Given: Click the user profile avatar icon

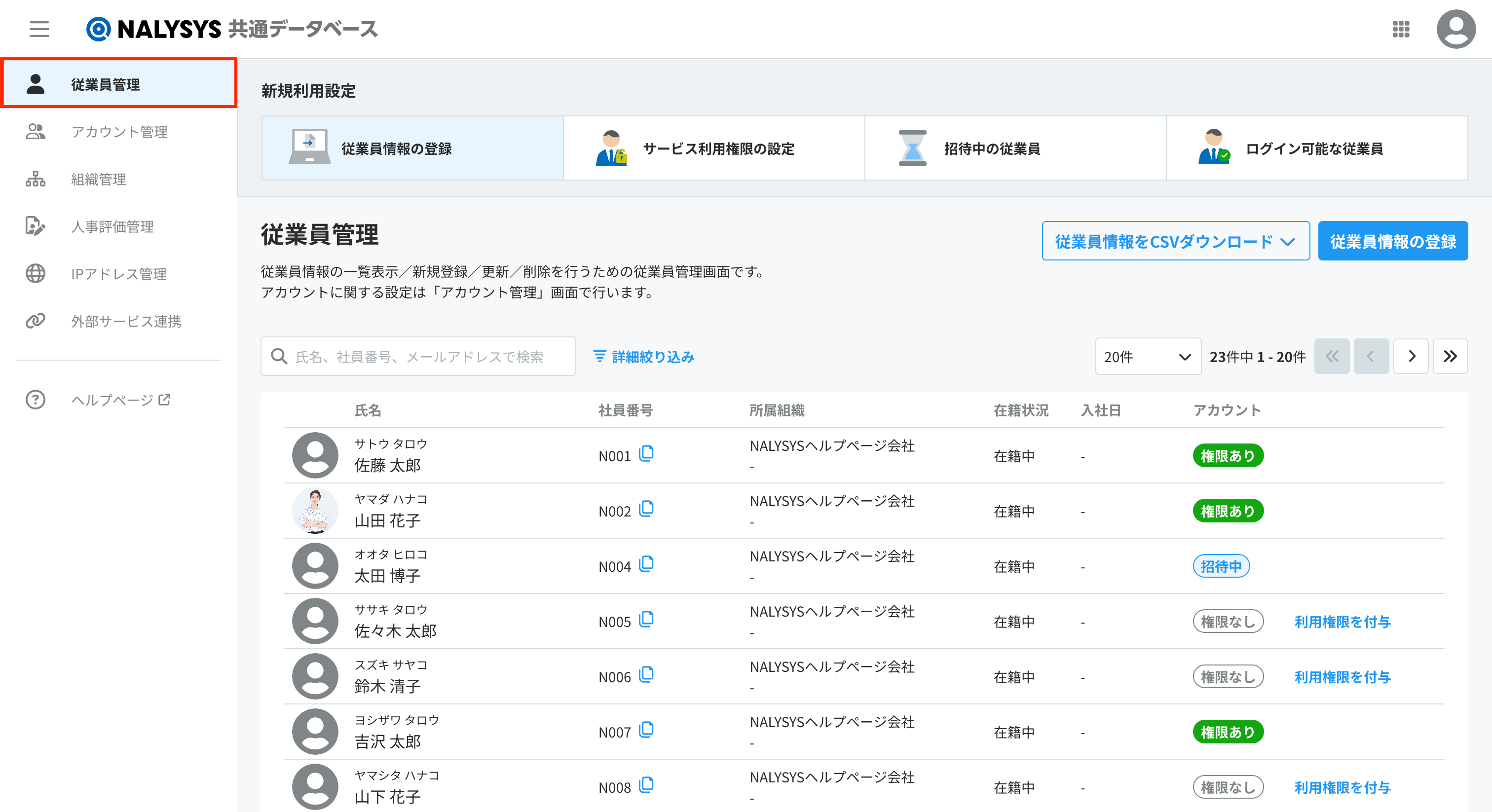Looking at the screenshot, I should coord(1455,29).
